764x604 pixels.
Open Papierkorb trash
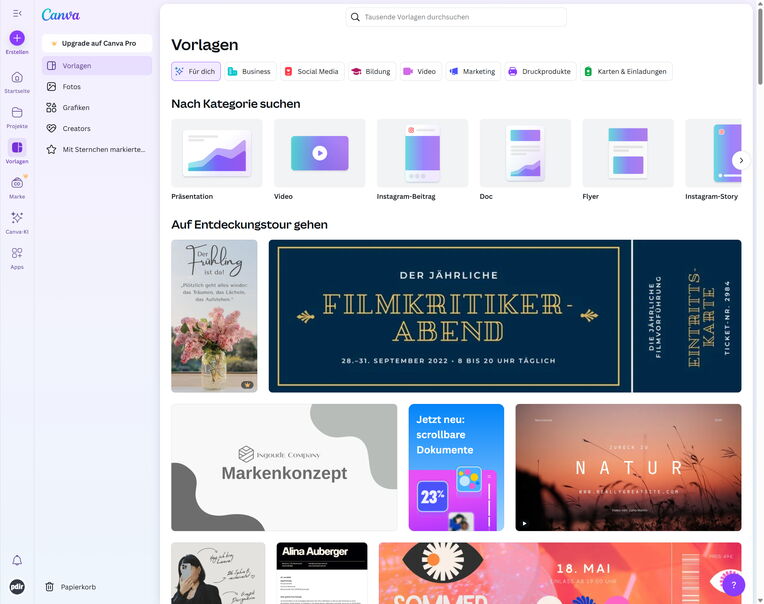point(71,587)
